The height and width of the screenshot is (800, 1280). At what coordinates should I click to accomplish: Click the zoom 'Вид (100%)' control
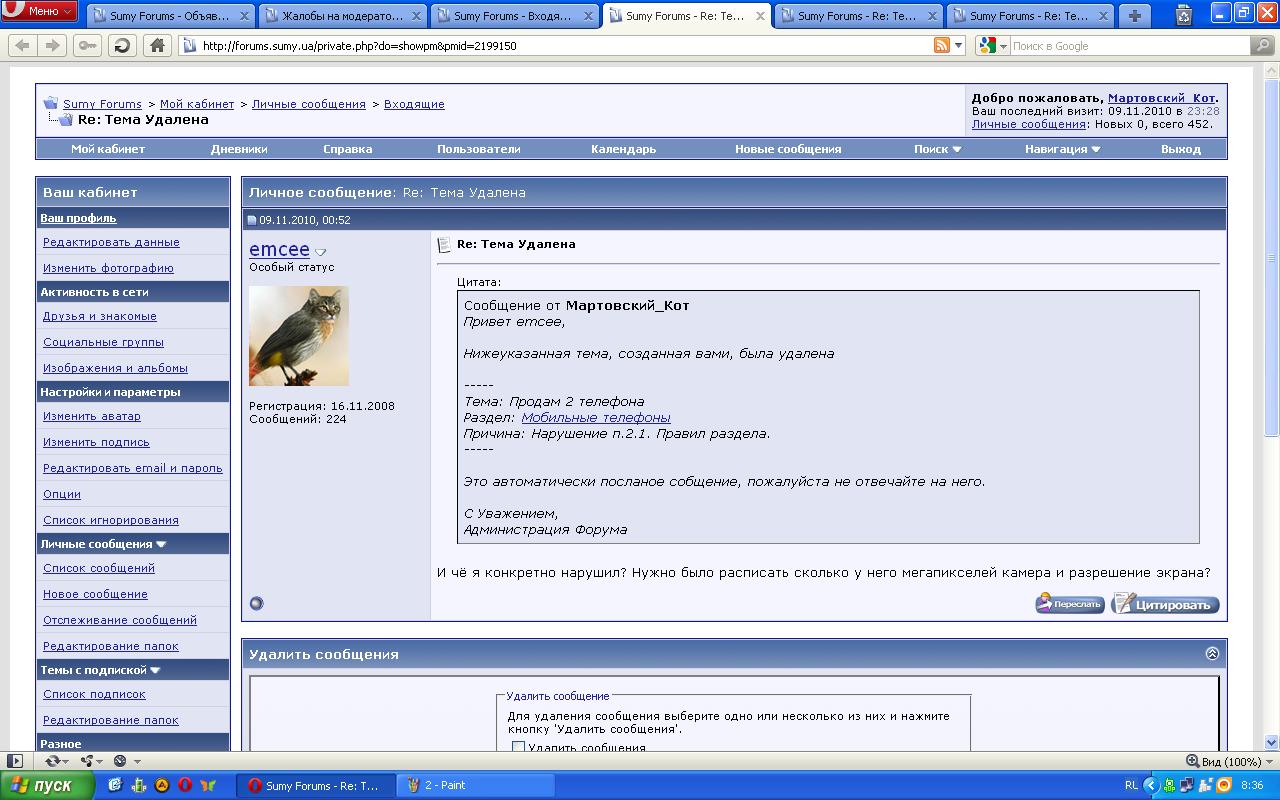1223,761
